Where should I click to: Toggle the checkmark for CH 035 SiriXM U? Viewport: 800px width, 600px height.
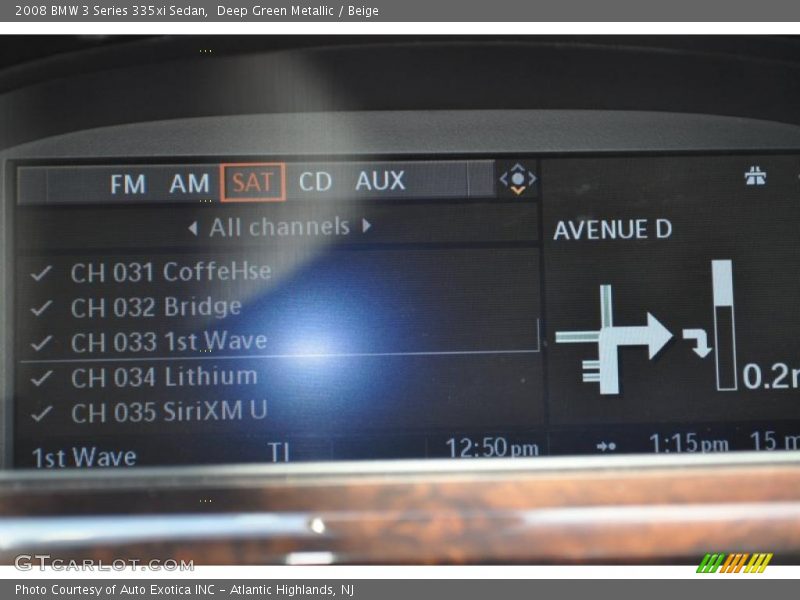[41, 413]
